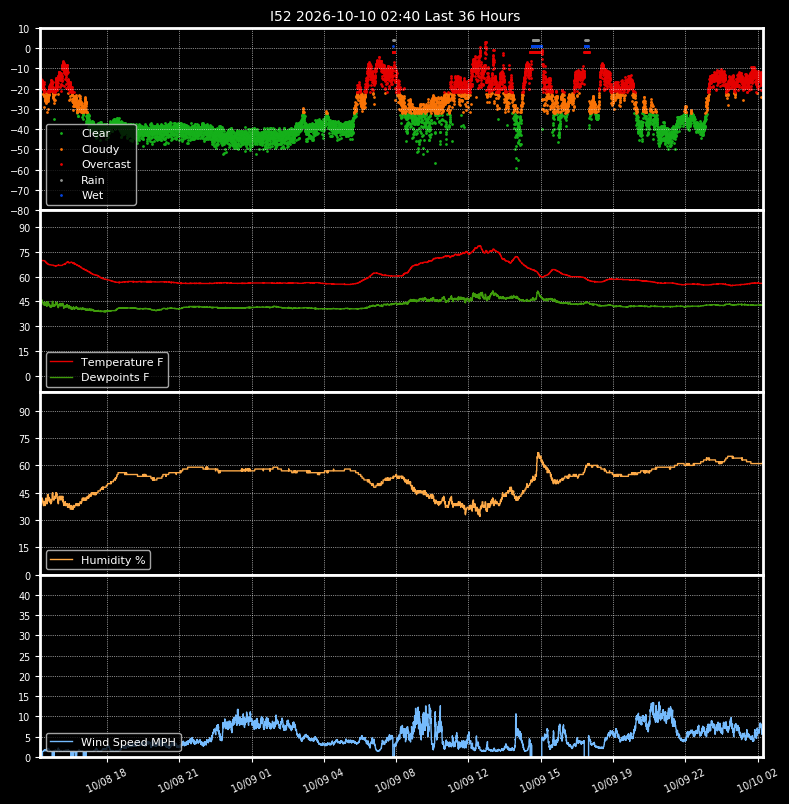Click the blue line sample beside 'Wind Speed MPH'
Viewport: 789px width, 804px height.
(x=62, y=742)
